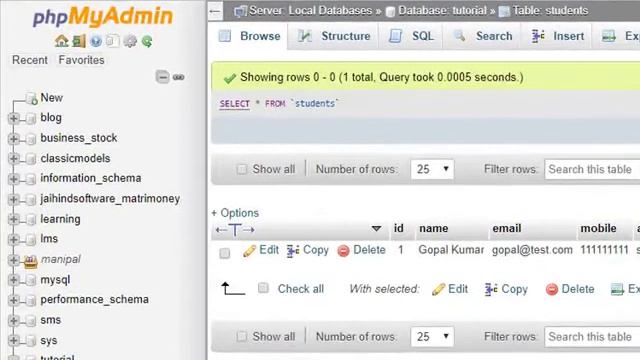The width and height of the screenshot is (640, 360).
Task: Click Database: tutorial in breadcrumb
Action: click(x=442, y=11)
